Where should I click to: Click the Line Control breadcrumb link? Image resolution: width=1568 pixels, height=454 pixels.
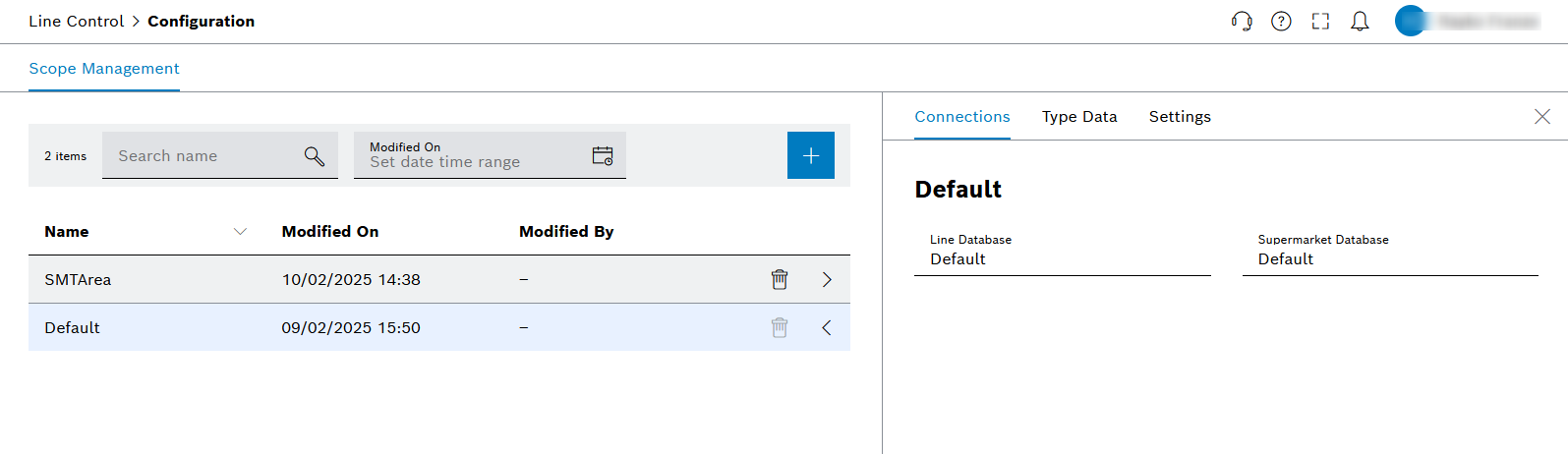click(x=76, y=22)
